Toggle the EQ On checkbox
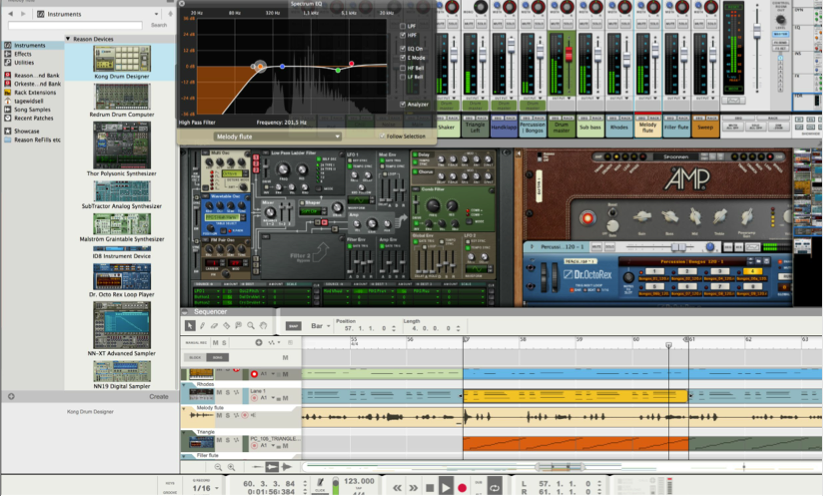823x496 pixels. tap(403, 48)
